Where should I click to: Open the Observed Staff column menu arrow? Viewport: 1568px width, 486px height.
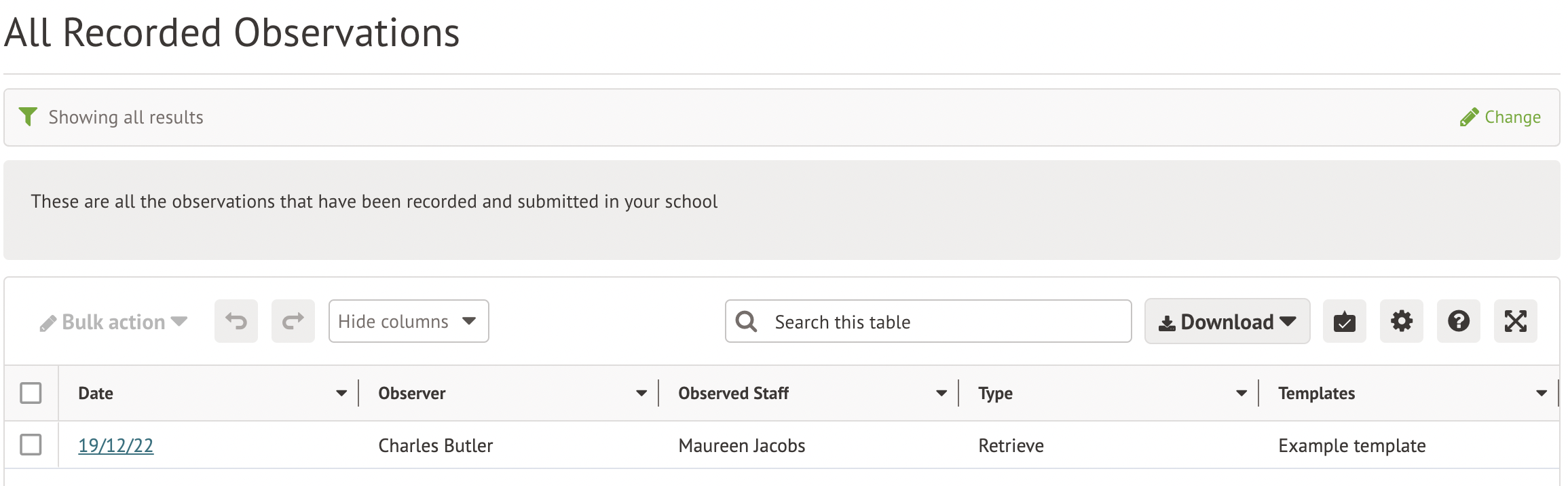tap(941, 393)
